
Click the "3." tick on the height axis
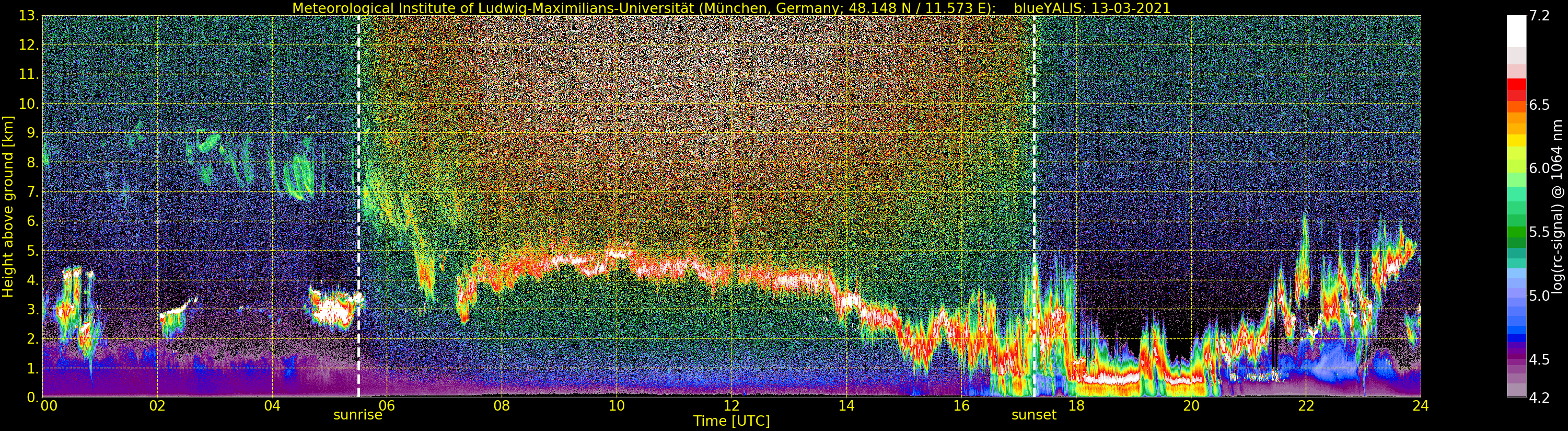[33, 309]
